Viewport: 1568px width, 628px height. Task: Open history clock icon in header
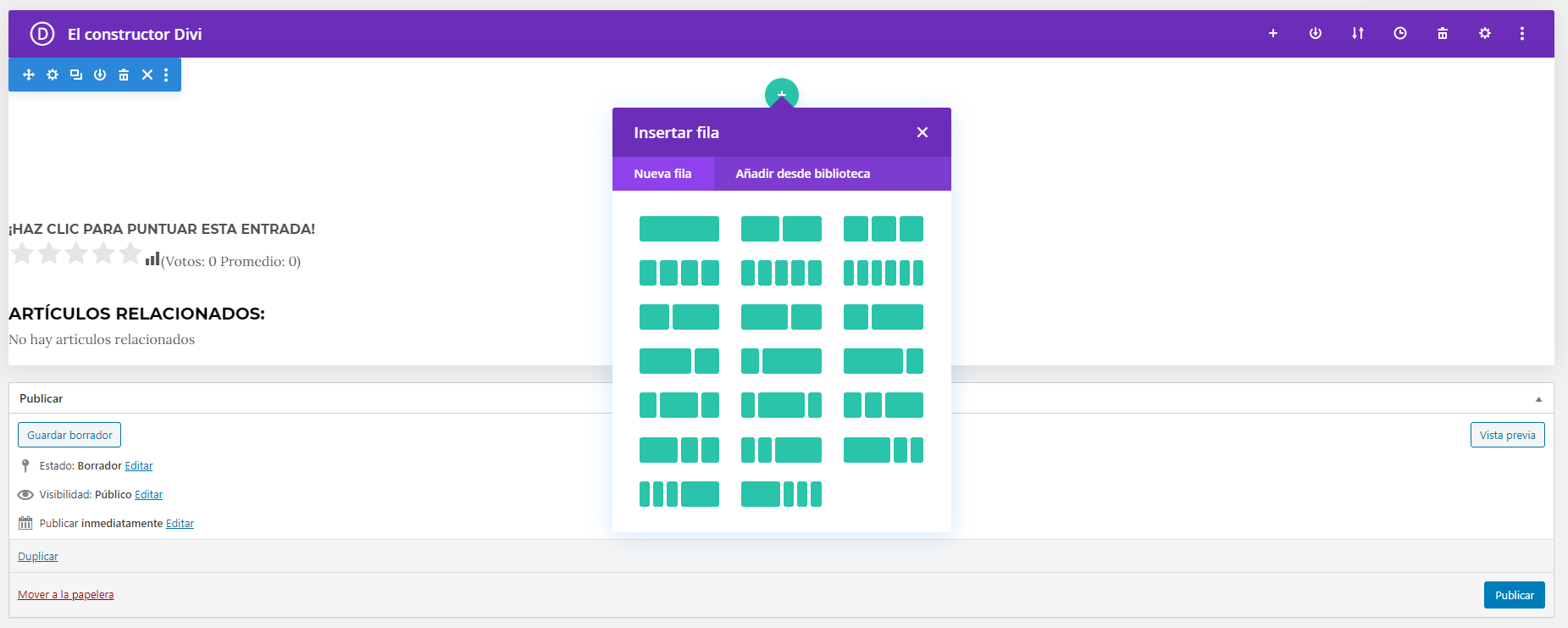pyautogui.click(x=1400, y=33)
